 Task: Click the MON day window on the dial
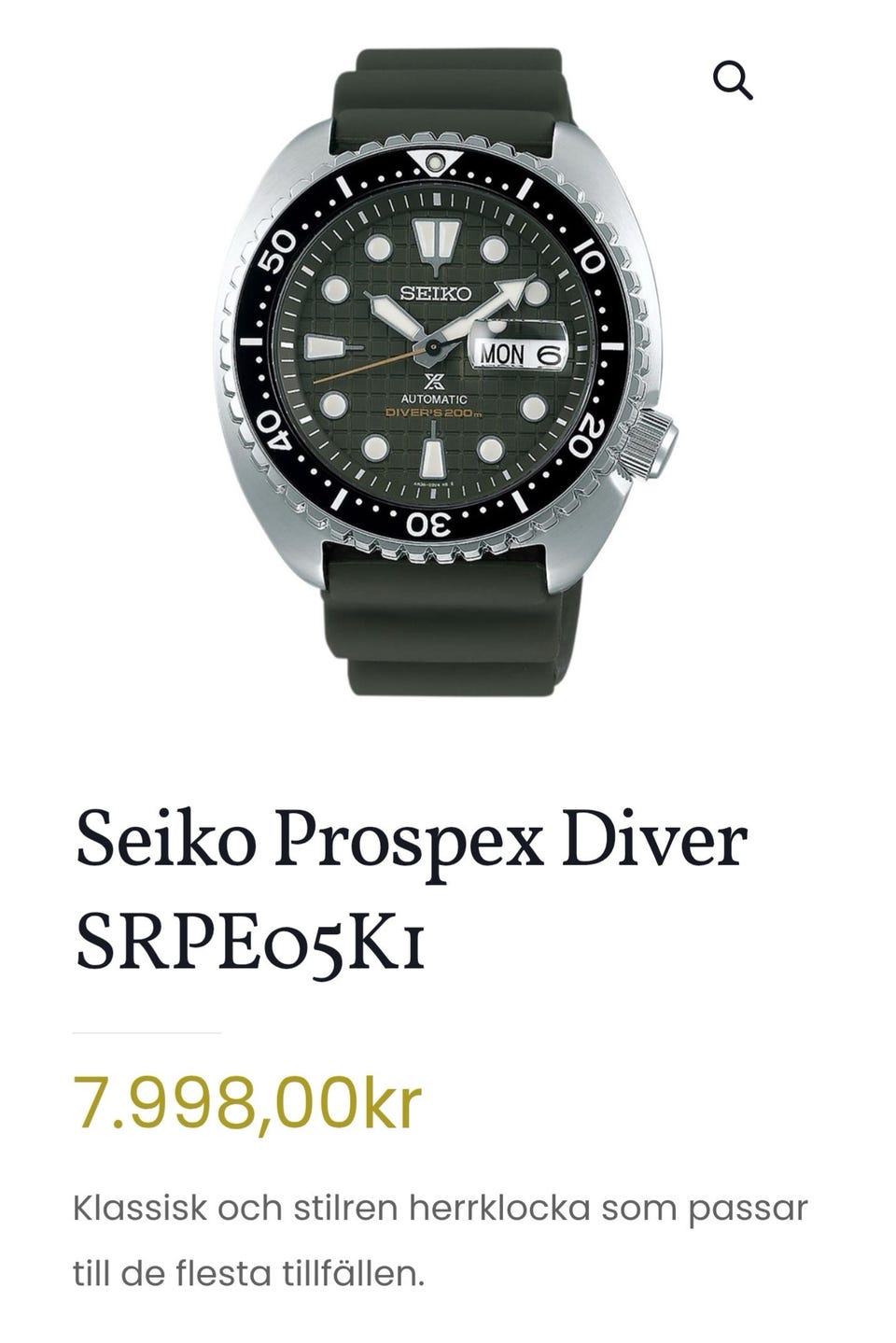point(504,355)
